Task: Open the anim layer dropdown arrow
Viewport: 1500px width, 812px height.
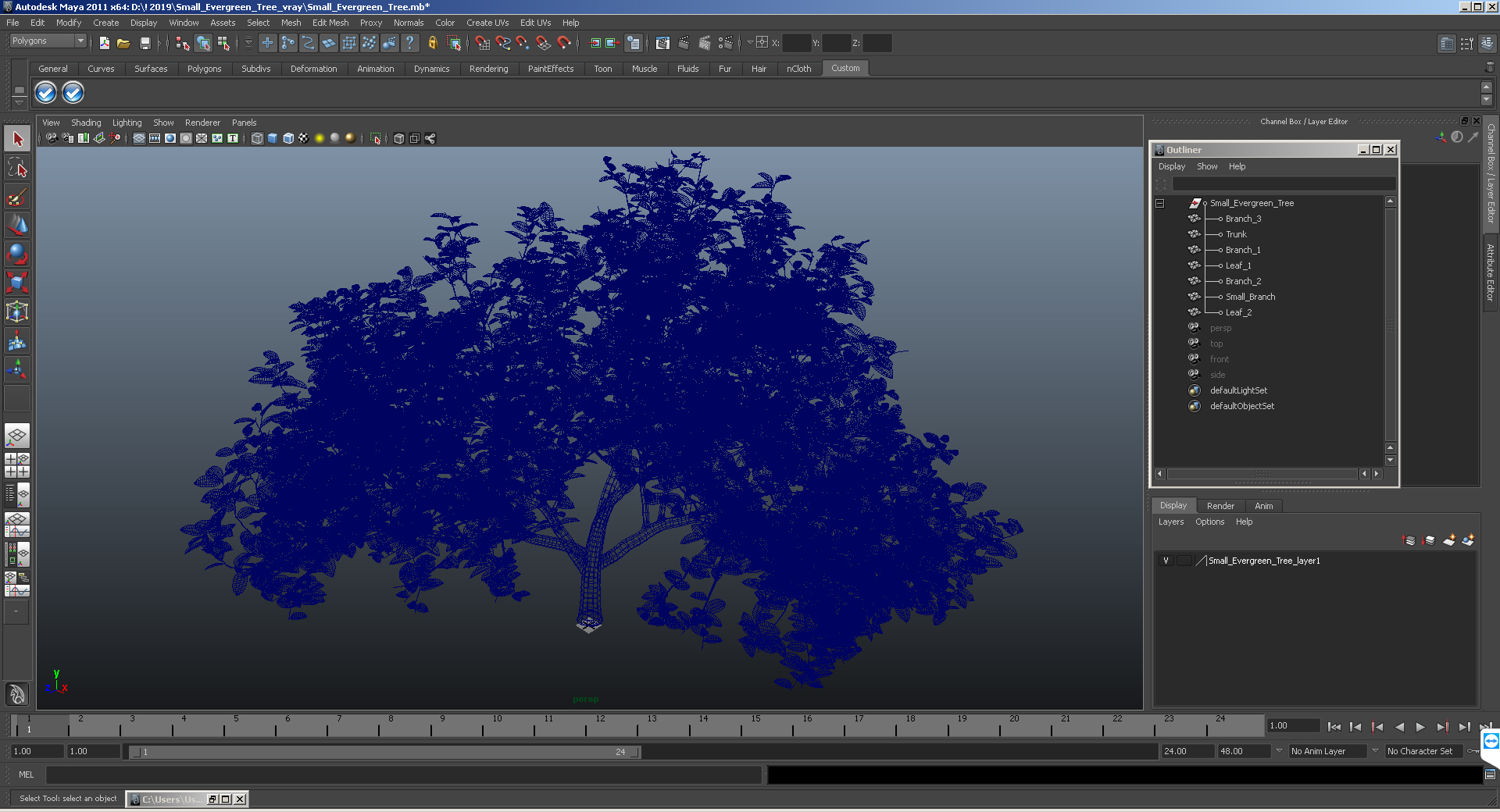Action: [1279, 751]
